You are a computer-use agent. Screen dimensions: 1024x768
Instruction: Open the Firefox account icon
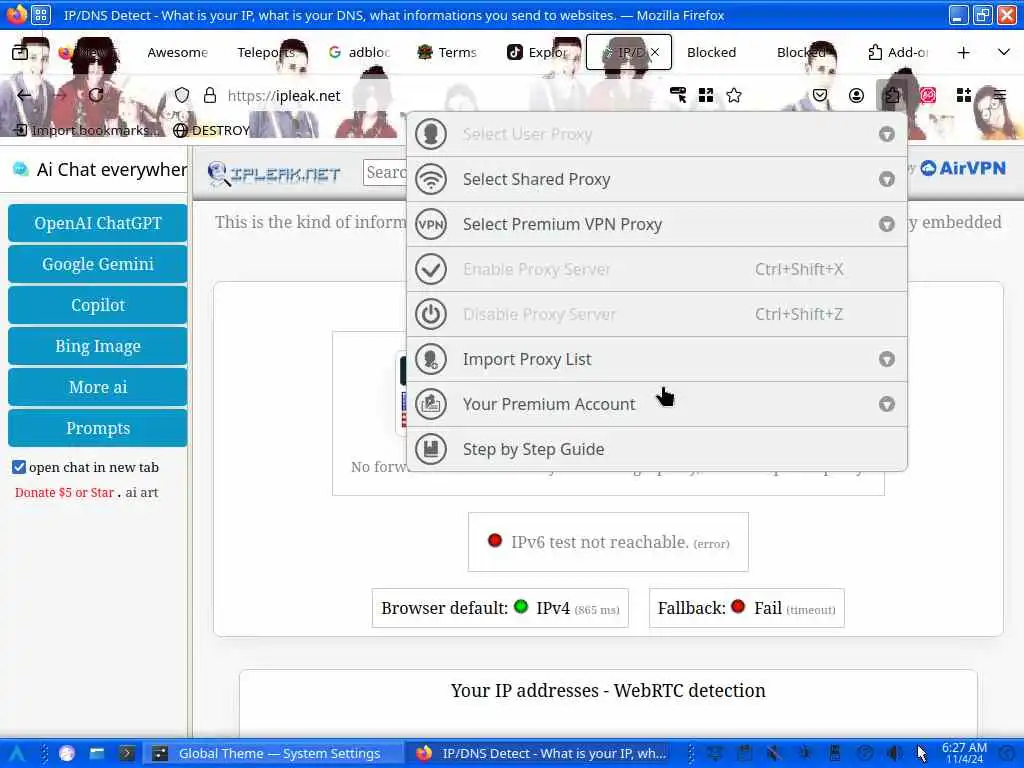pyautogui.click(x=856, y=95)
